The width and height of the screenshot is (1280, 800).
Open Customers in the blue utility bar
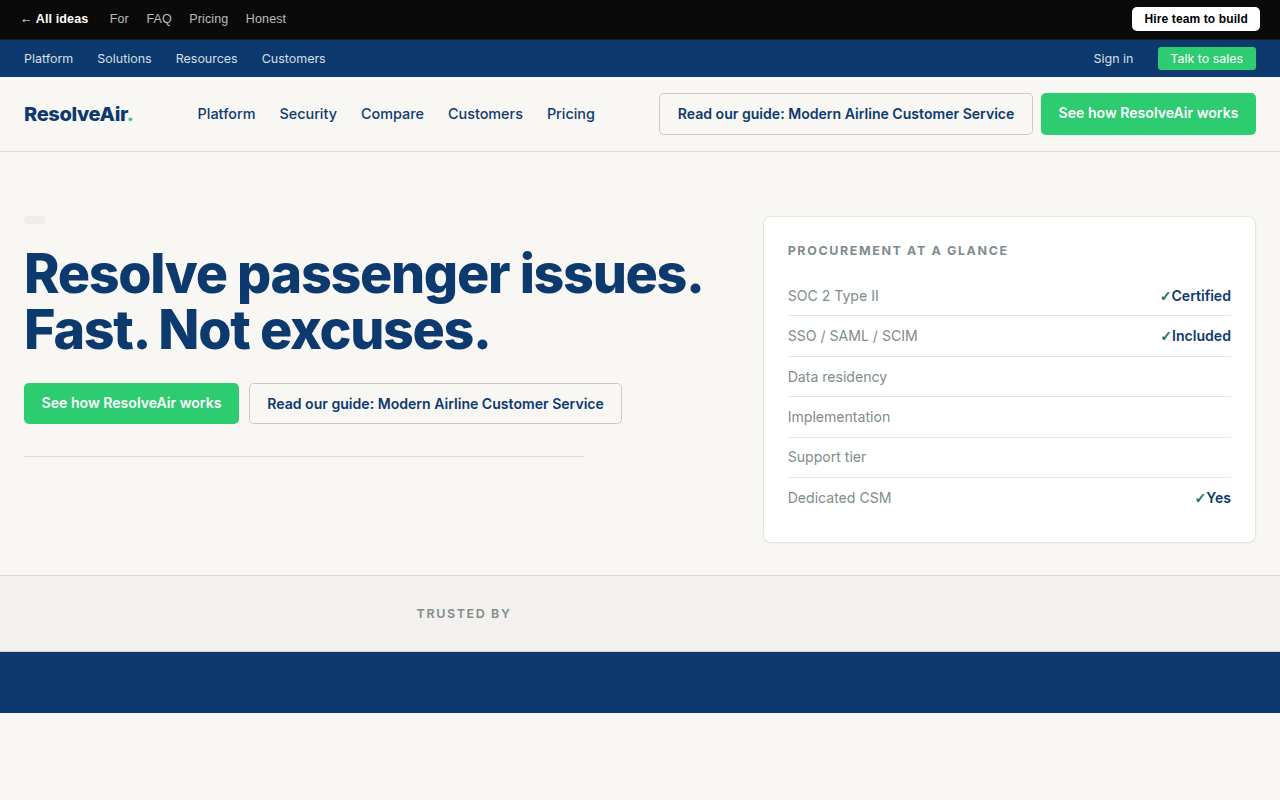click(x=294, y=59)
